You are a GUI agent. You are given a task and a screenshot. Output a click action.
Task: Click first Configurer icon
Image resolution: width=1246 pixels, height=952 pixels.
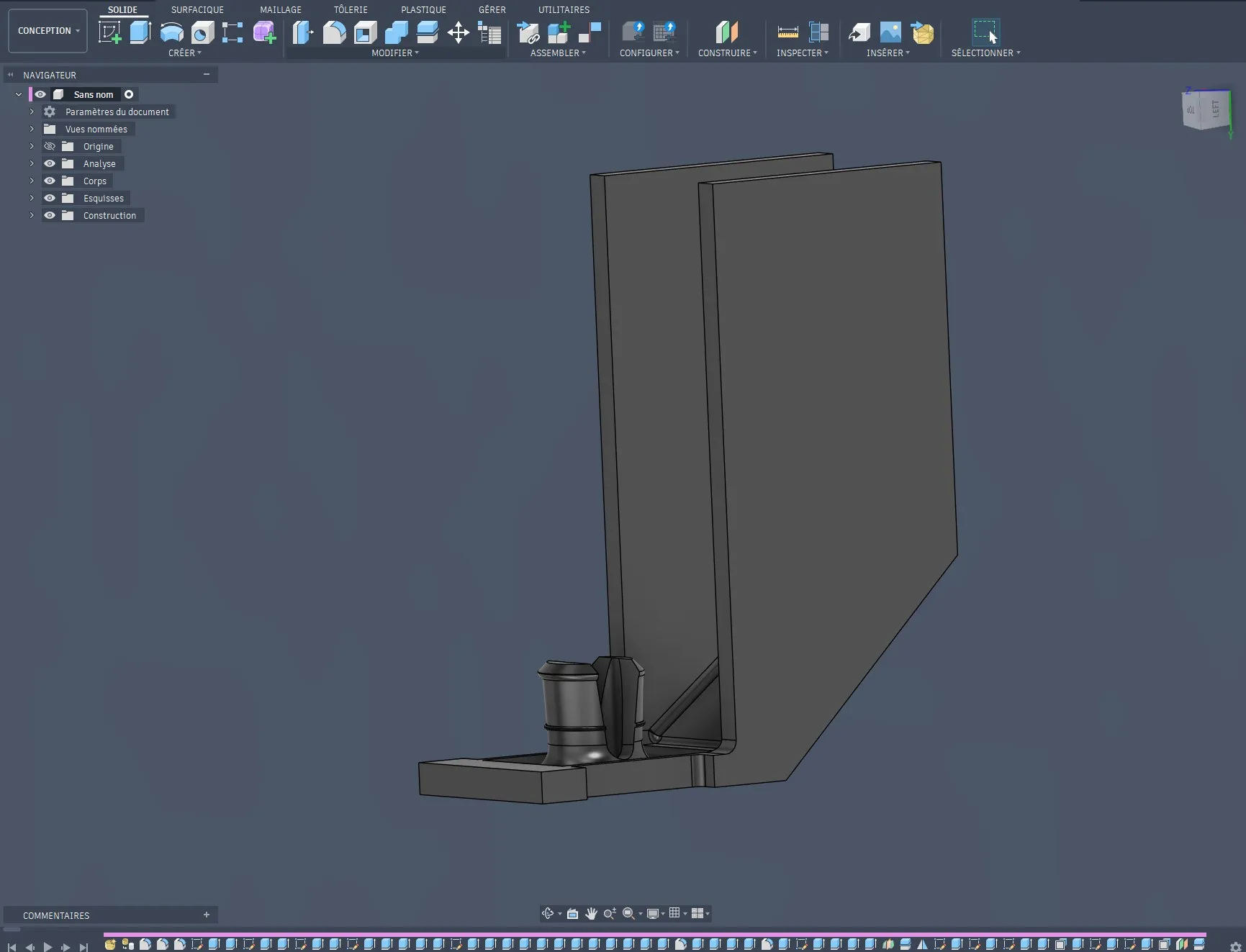[x=633, y=32]
